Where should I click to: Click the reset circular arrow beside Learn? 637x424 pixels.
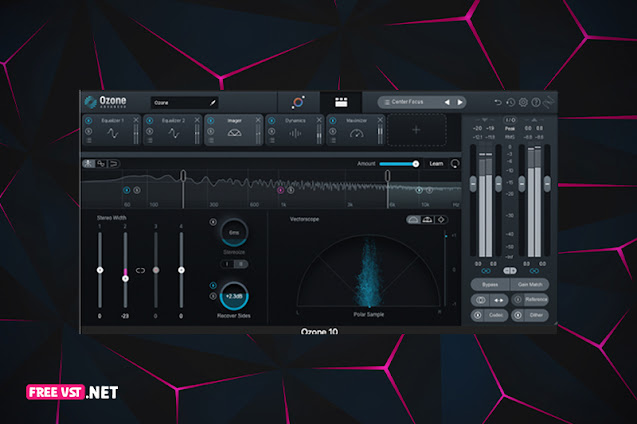pyautogui.click(x=455, y=164)
